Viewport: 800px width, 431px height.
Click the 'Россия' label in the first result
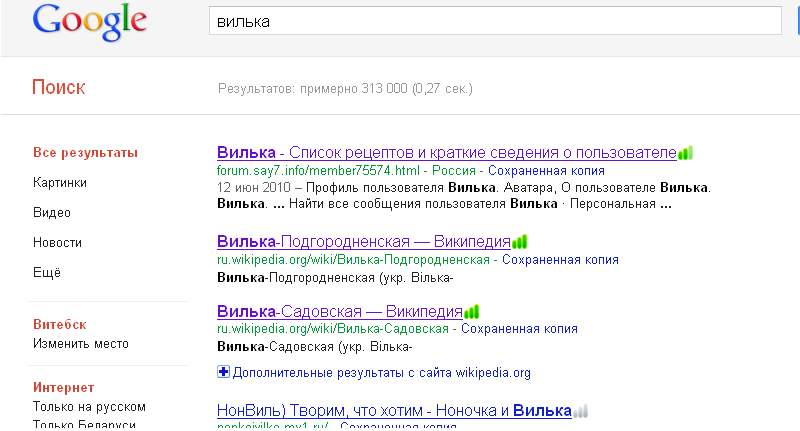click(x=454, y=171)
